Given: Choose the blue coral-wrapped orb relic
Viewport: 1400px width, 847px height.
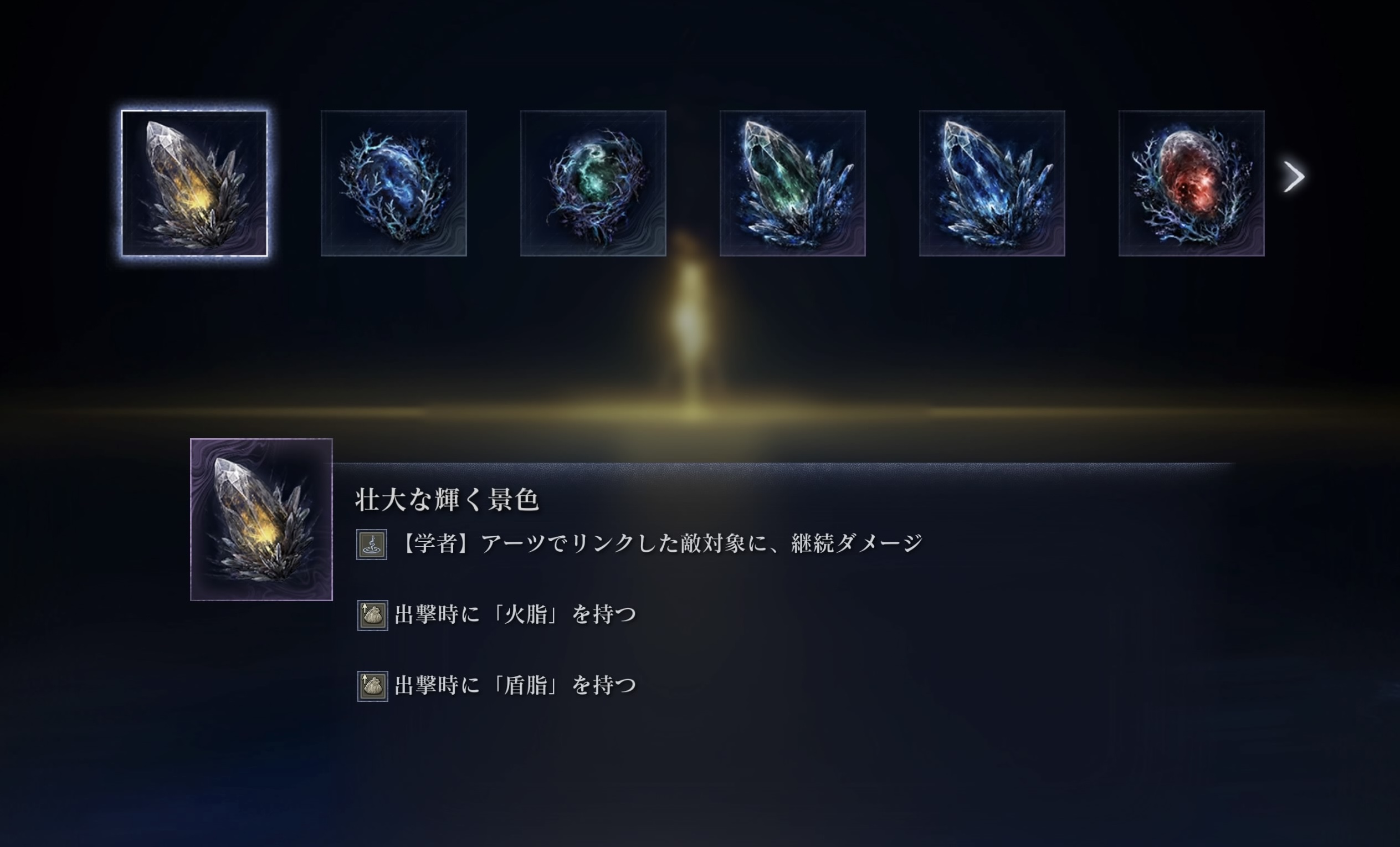Looking at the screenshot, I should (394, 183).
